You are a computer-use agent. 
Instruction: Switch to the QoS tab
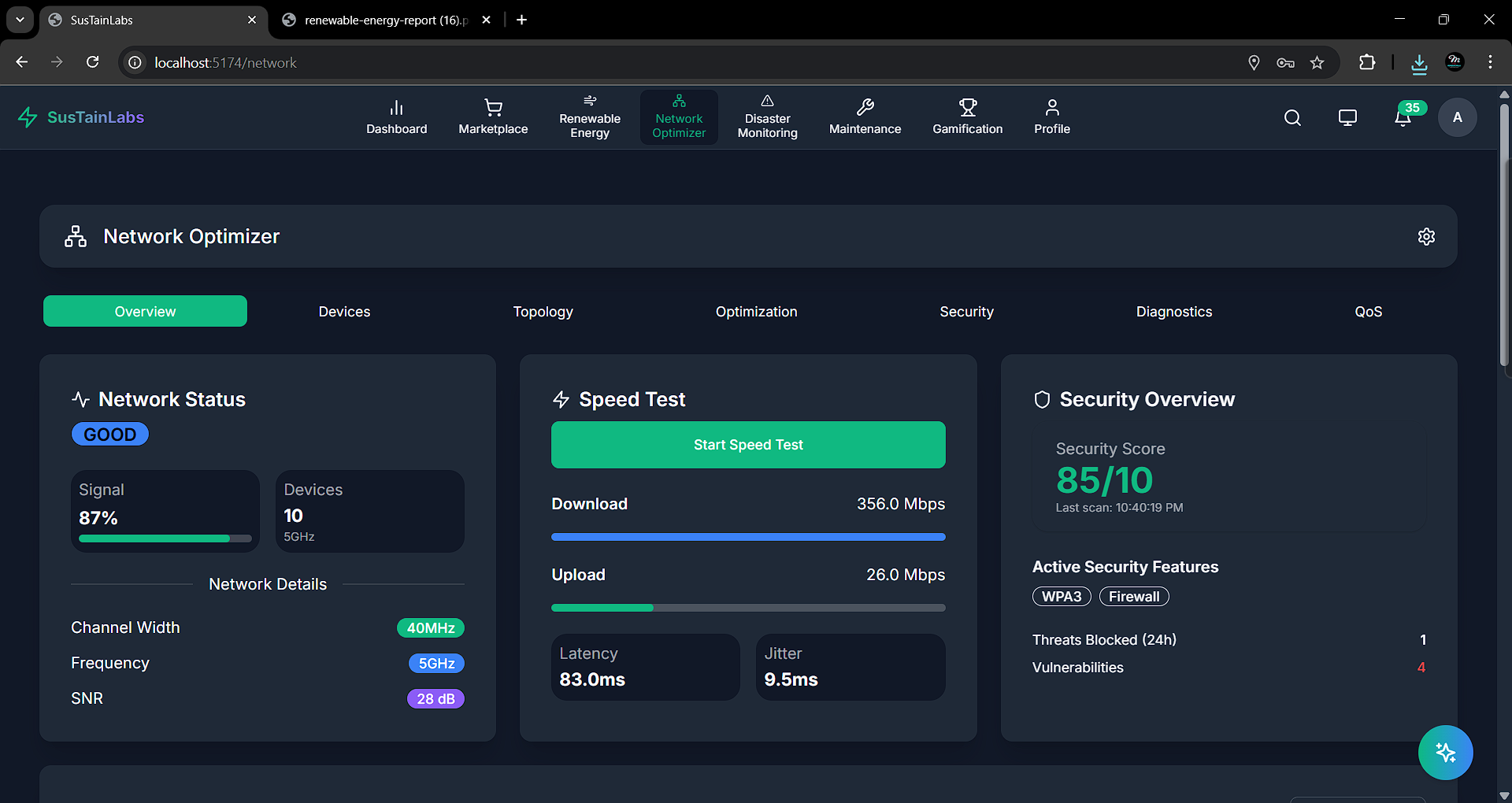[x=1368, y=311]
